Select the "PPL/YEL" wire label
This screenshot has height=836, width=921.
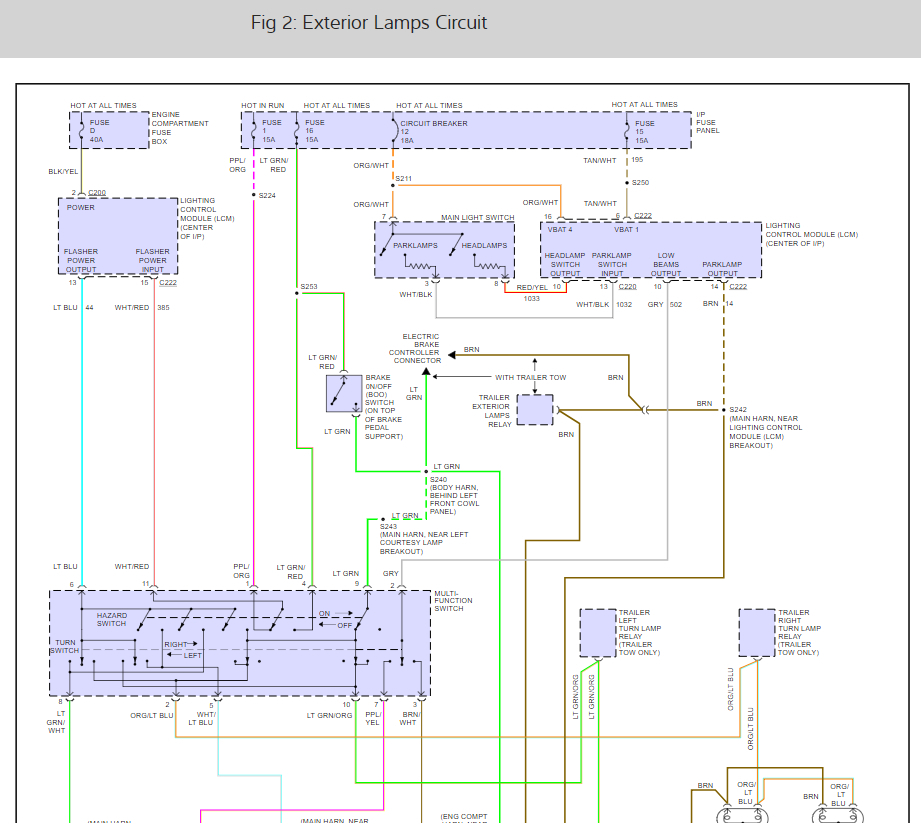point(373,719)
